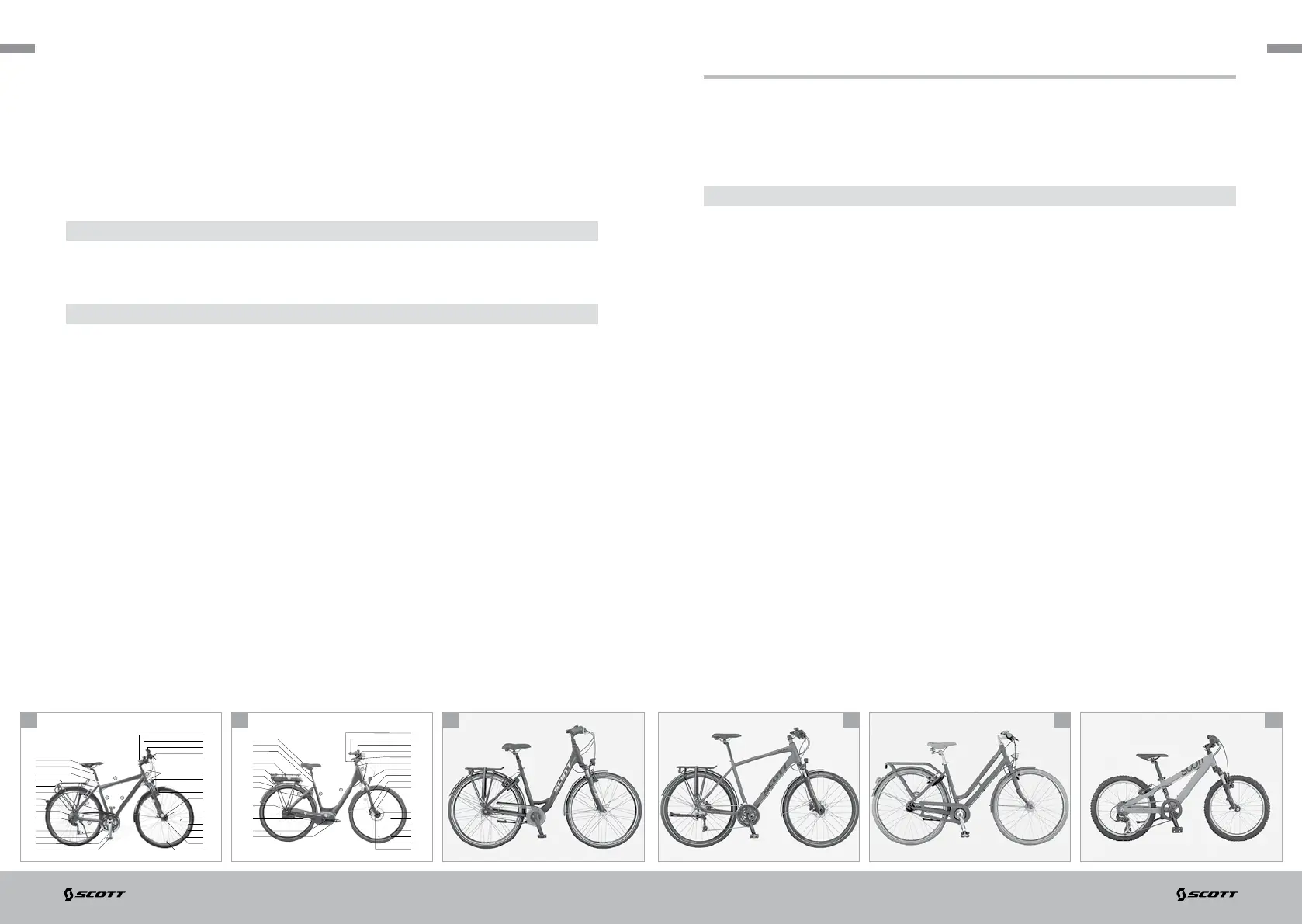
Task: Click the gray corner square on the labeled e-bike diagram
Action: pyautogui.click(x=240, y=721)
